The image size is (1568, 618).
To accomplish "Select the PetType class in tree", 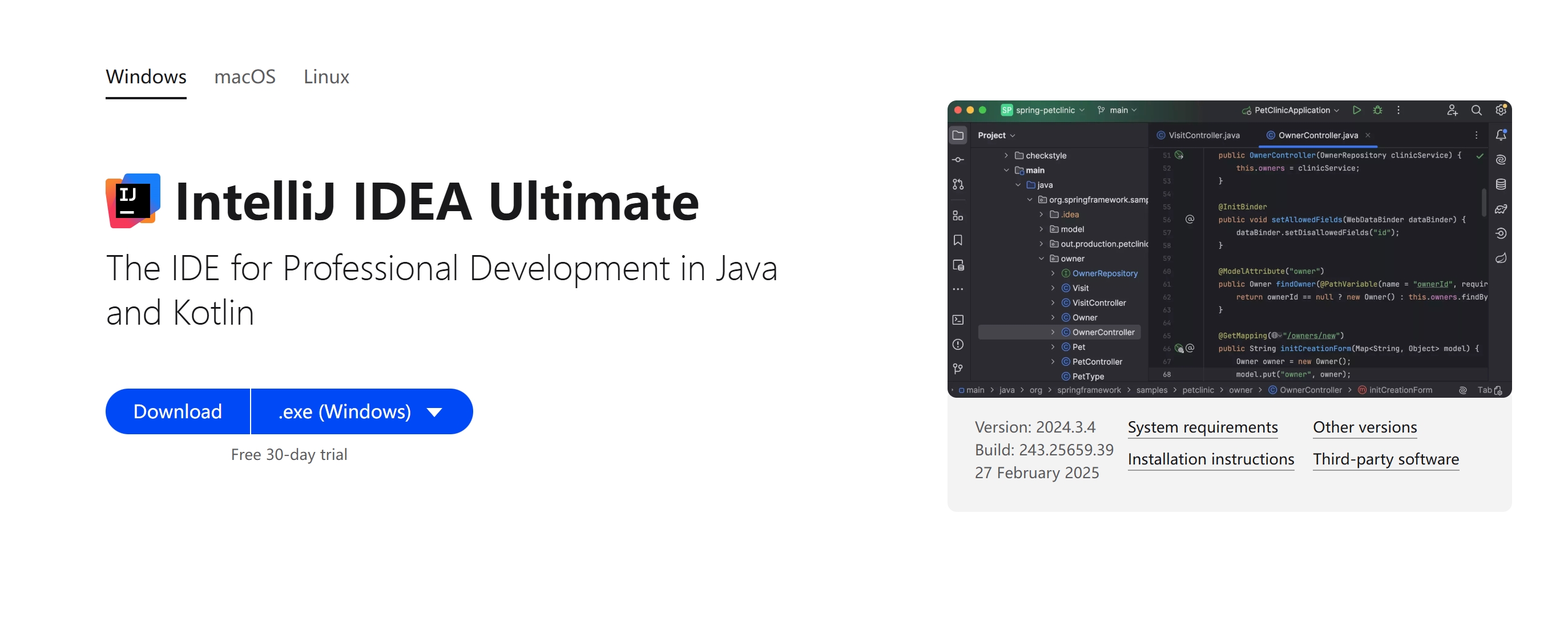I will (1088, 377).
